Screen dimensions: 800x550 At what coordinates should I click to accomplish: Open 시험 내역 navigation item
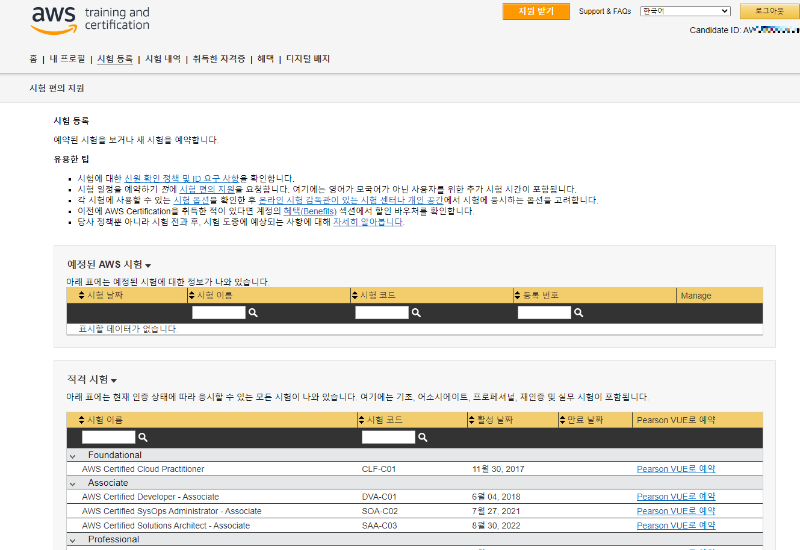[163, 59]
